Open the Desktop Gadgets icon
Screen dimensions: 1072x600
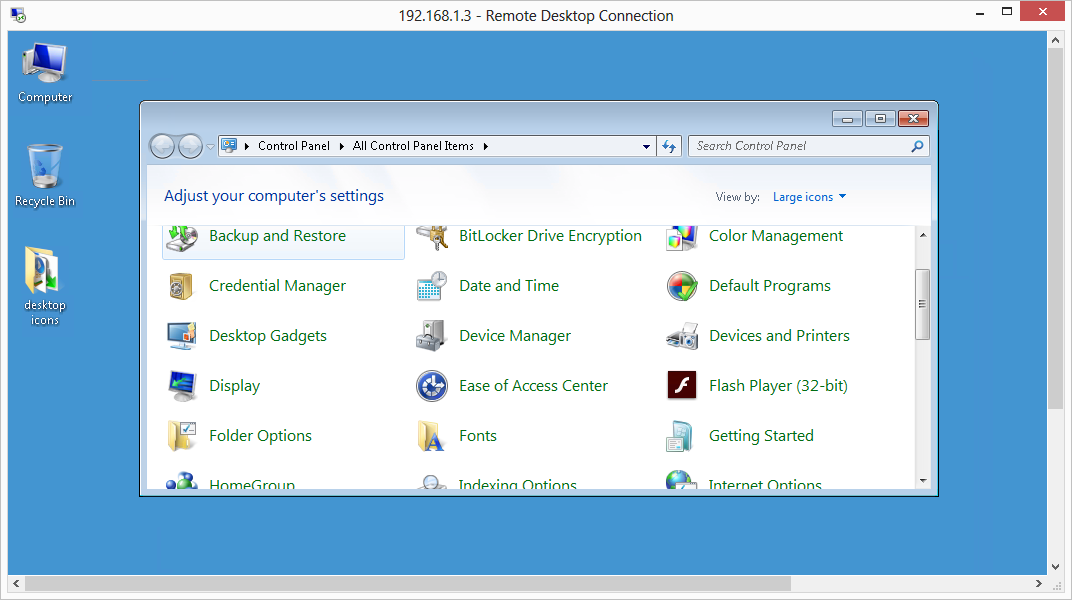[182, 336]
